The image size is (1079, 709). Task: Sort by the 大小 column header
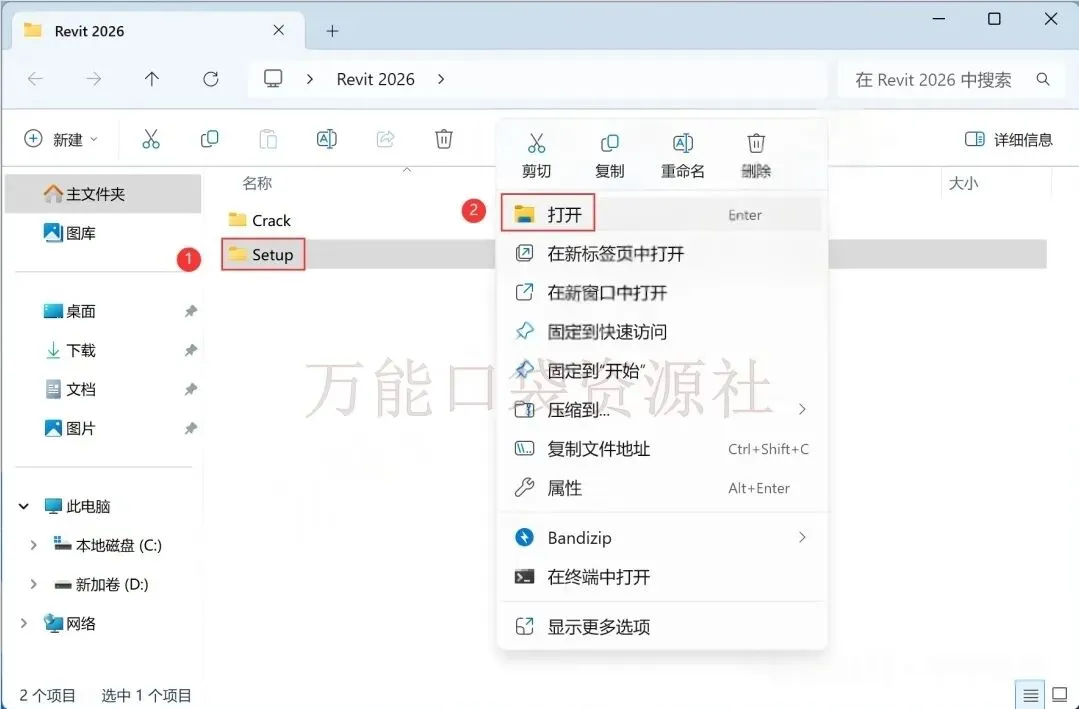[963, 183]
